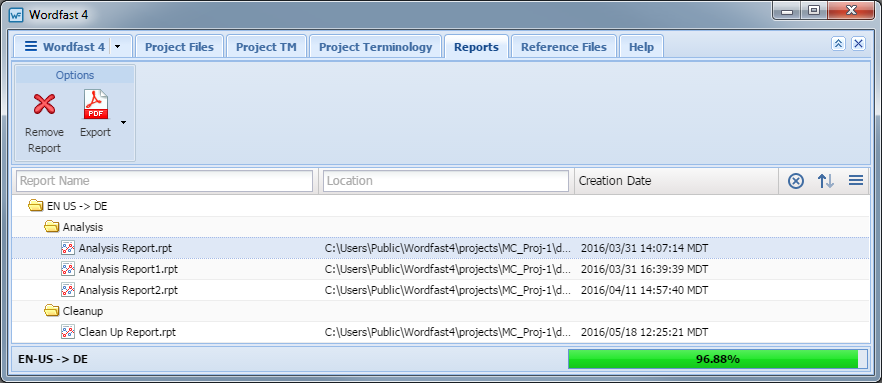Open the Wordfast 4 hamburger menu

30,47
